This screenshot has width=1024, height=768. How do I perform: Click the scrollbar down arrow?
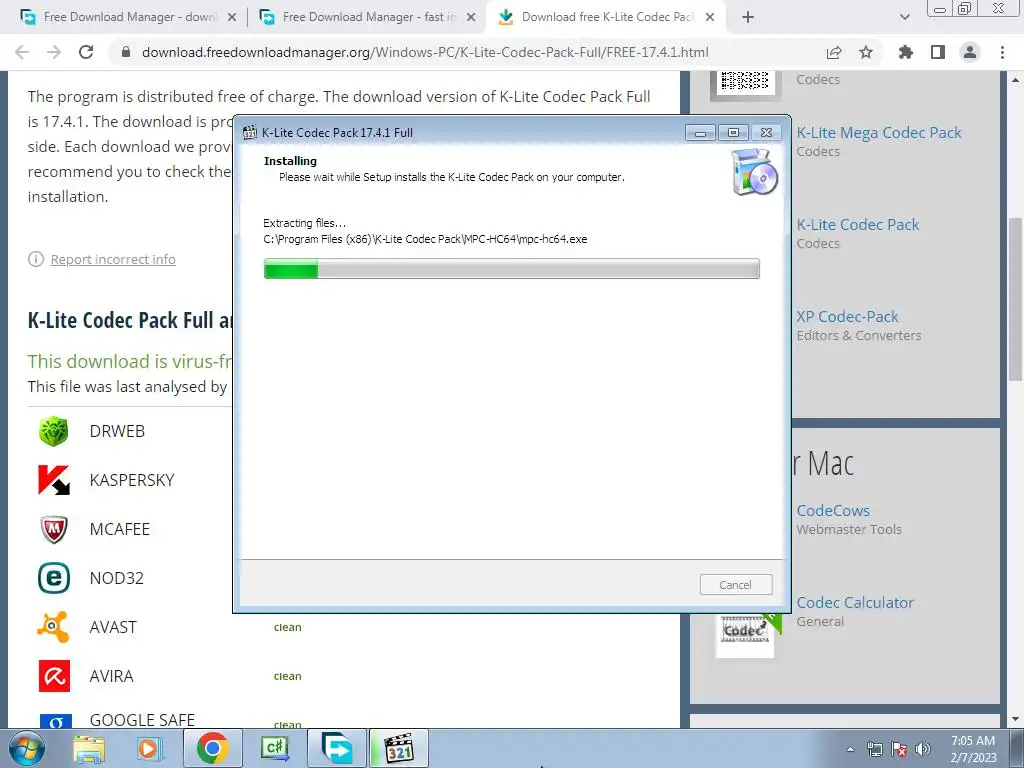pos(1015,720)
